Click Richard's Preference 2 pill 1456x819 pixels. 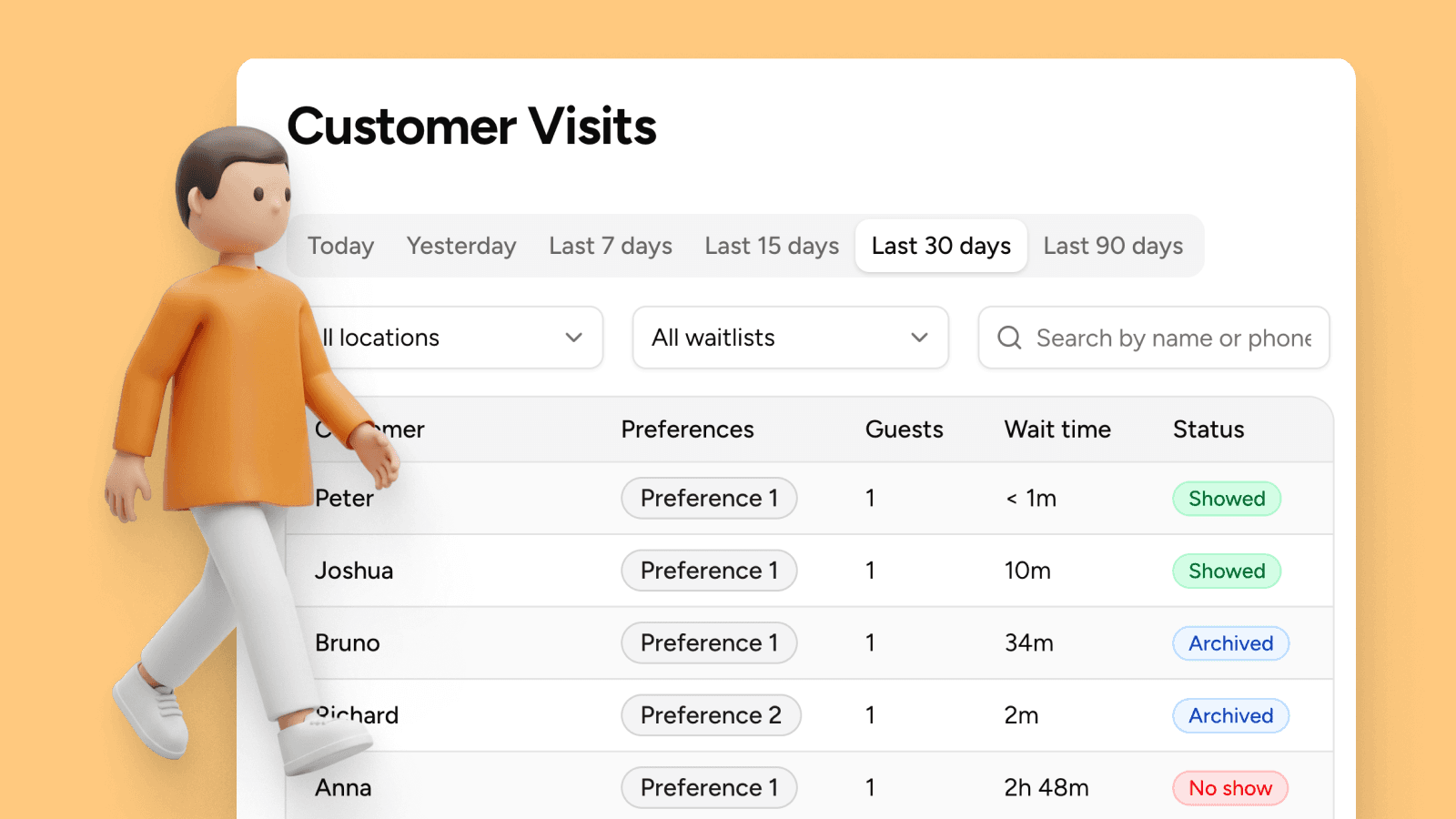711,715
